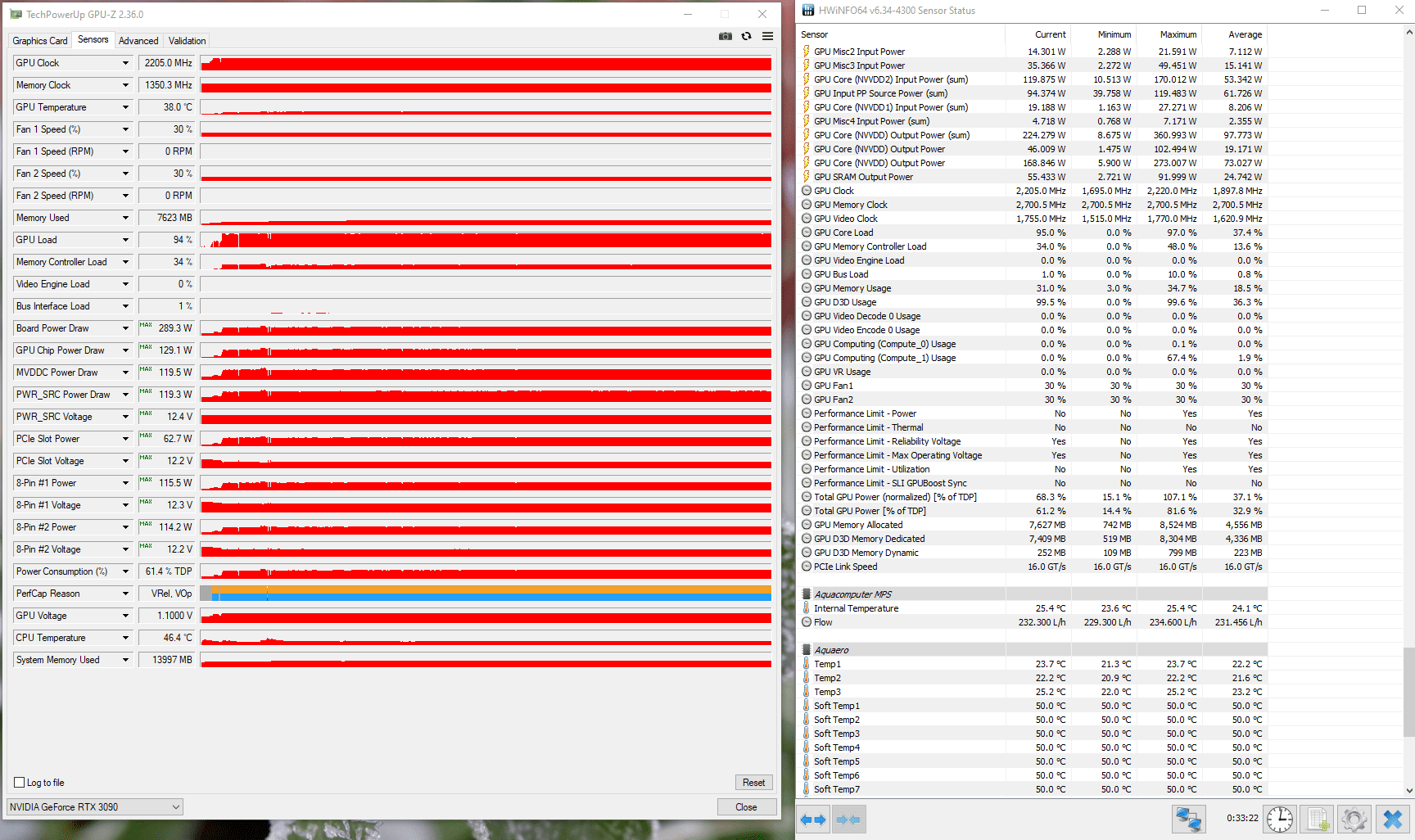The image size is (1415, 840).
Task: Click the Minimum column header in HWiNFO
Action: [1104, 34]
